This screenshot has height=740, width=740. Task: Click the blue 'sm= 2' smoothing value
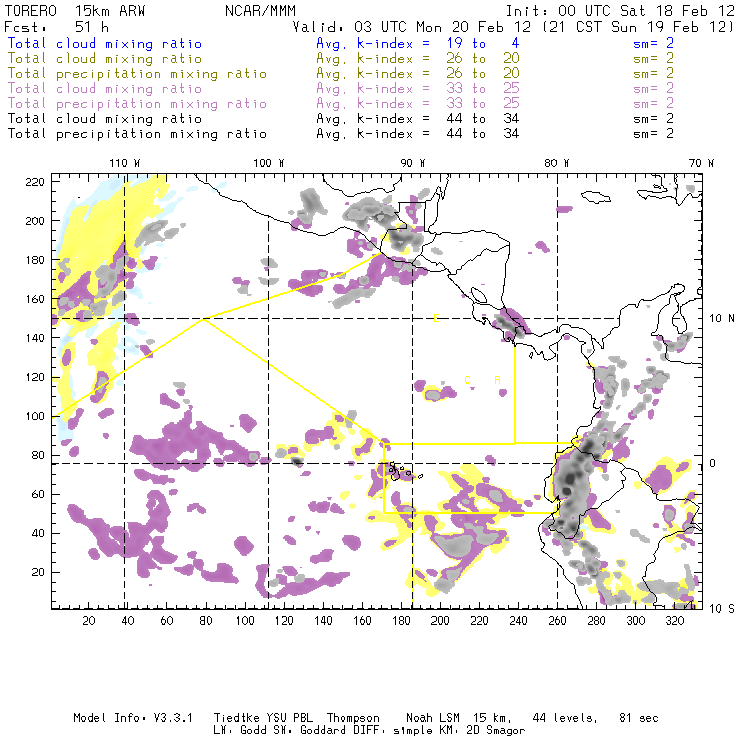[x=653, y=43]
